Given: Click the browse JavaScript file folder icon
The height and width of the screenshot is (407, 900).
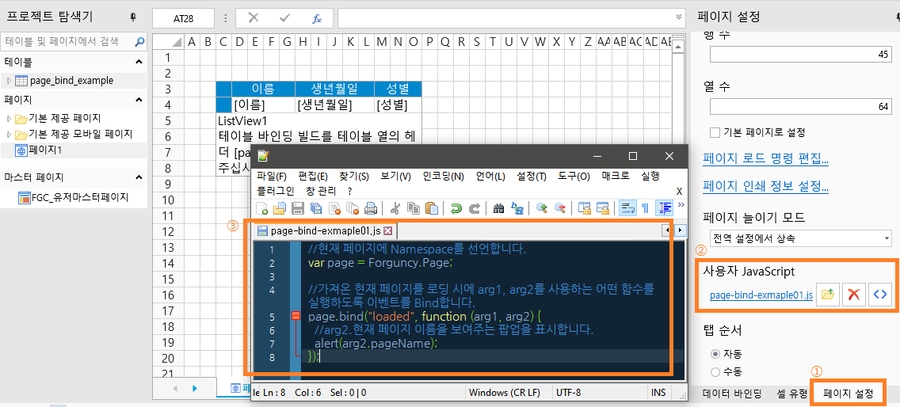Looking at the screenshot, I should click(828, 294).
